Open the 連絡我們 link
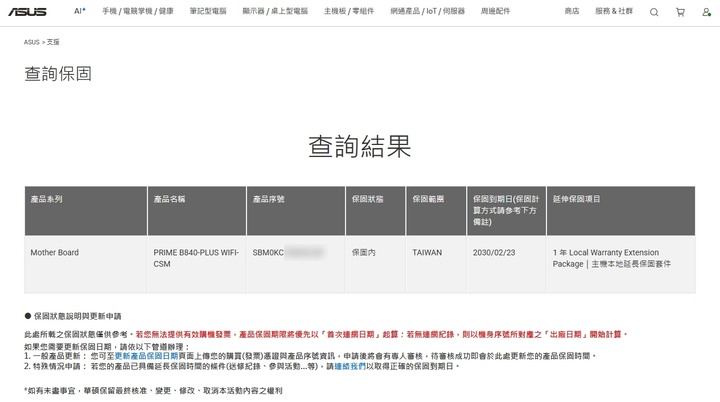Screen dimensions: 720x402 [x=350, y=366]
